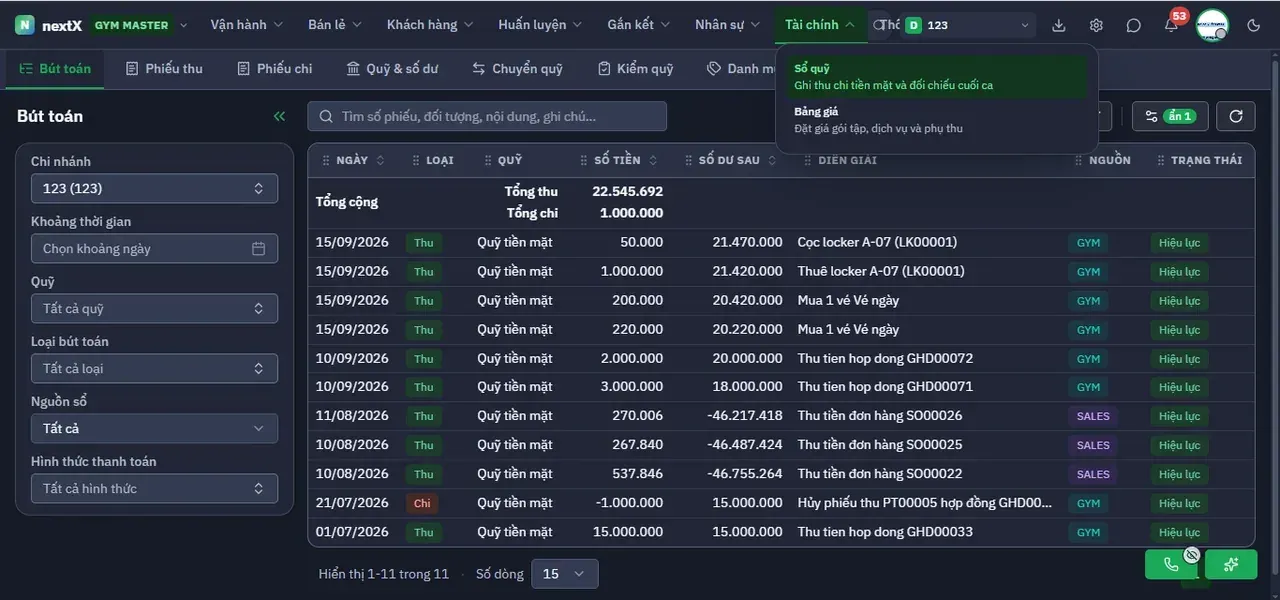Open the Tất cả loại dropdown
This screenshot has height=600, width=1280.
[x=154, y=368]
